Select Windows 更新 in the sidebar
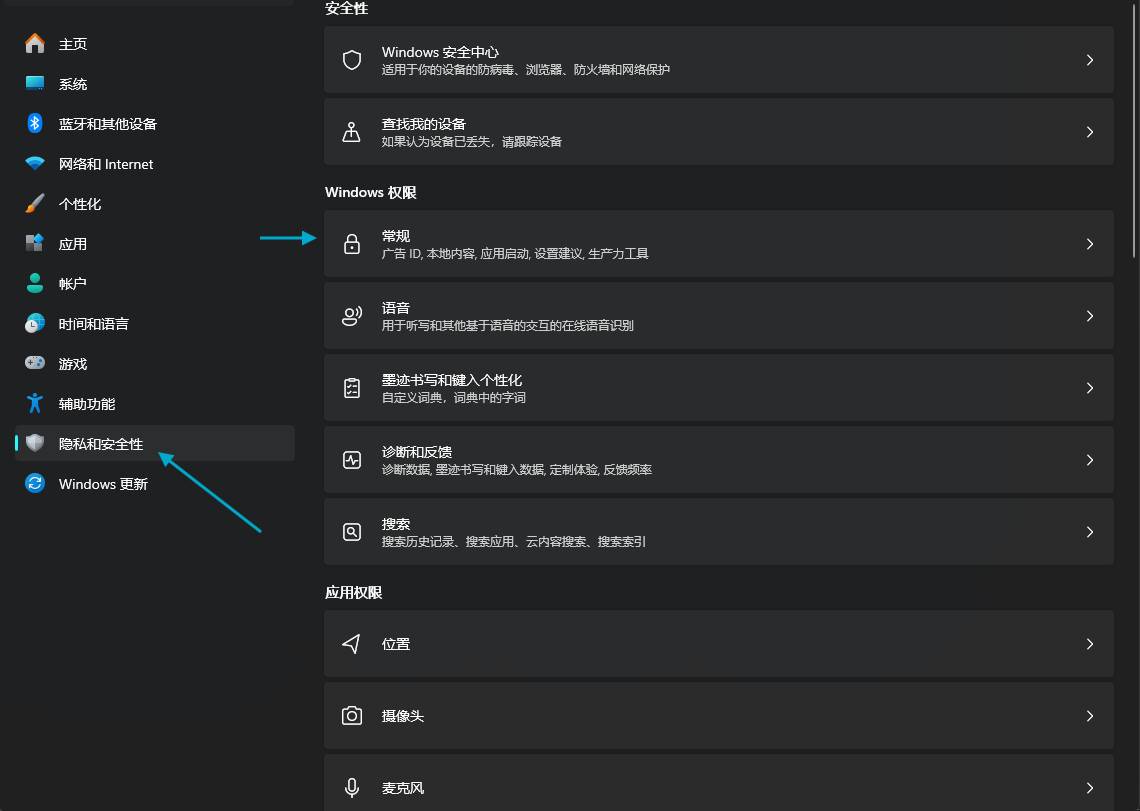This screenshot has height=811, width=1140. click(103, 484)
